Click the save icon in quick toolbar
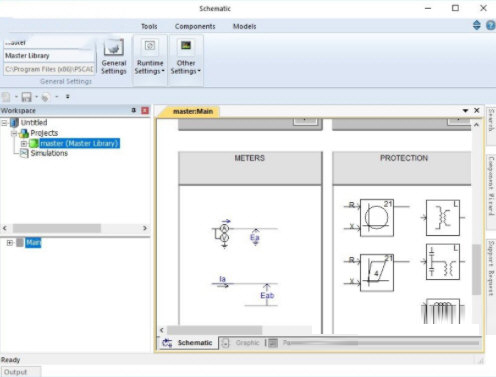The height and width of the screenshot is (377, 496). click(x=26, y=97)
